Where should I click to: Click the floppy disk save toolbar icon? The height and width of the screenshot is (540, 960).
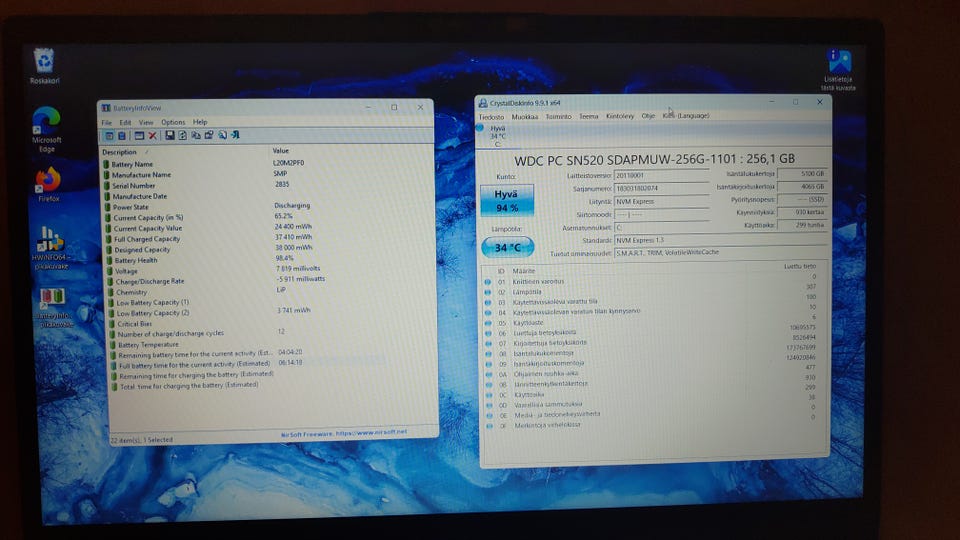[x=170, y=135]
